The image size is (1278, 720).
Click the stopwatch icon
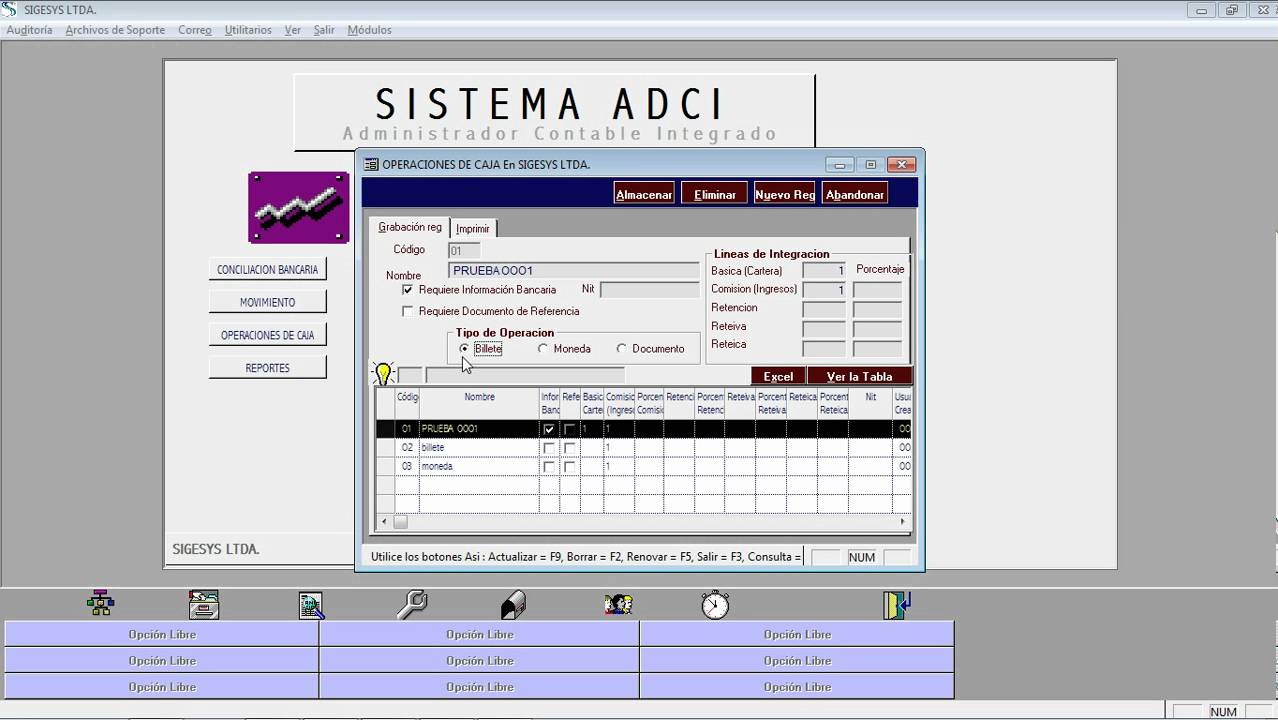tap(715, 604)
